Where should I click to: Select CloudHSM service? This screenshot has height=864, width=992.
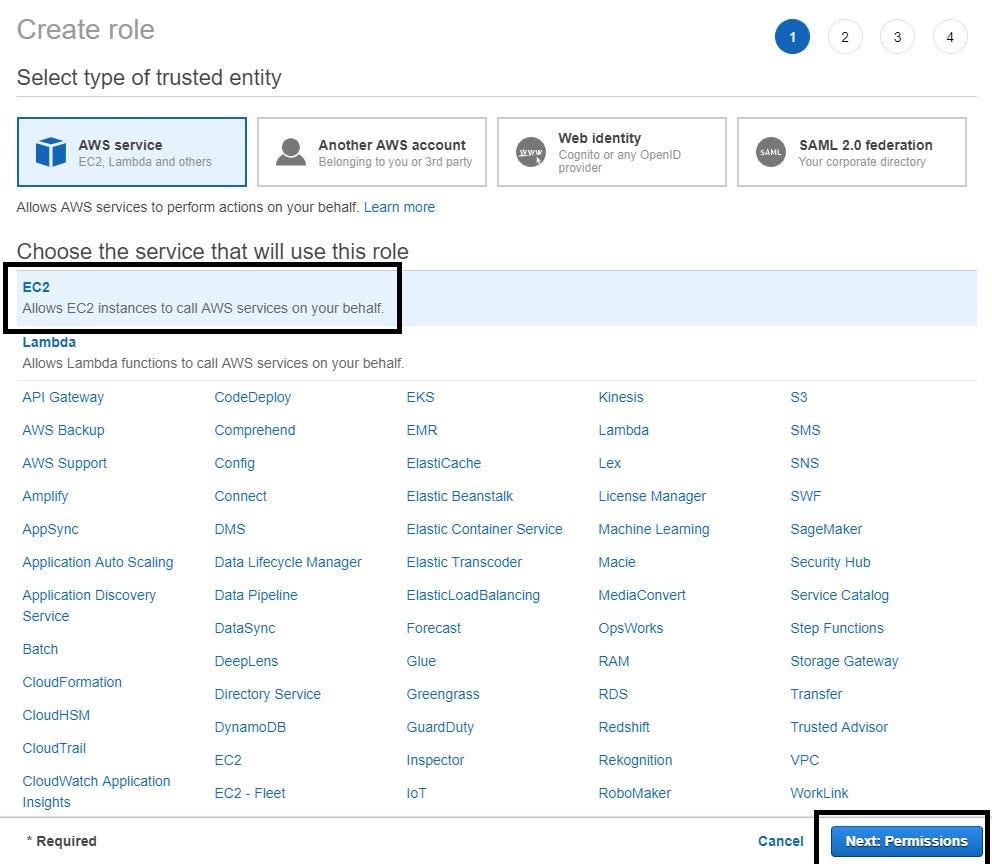coord(56,715)
